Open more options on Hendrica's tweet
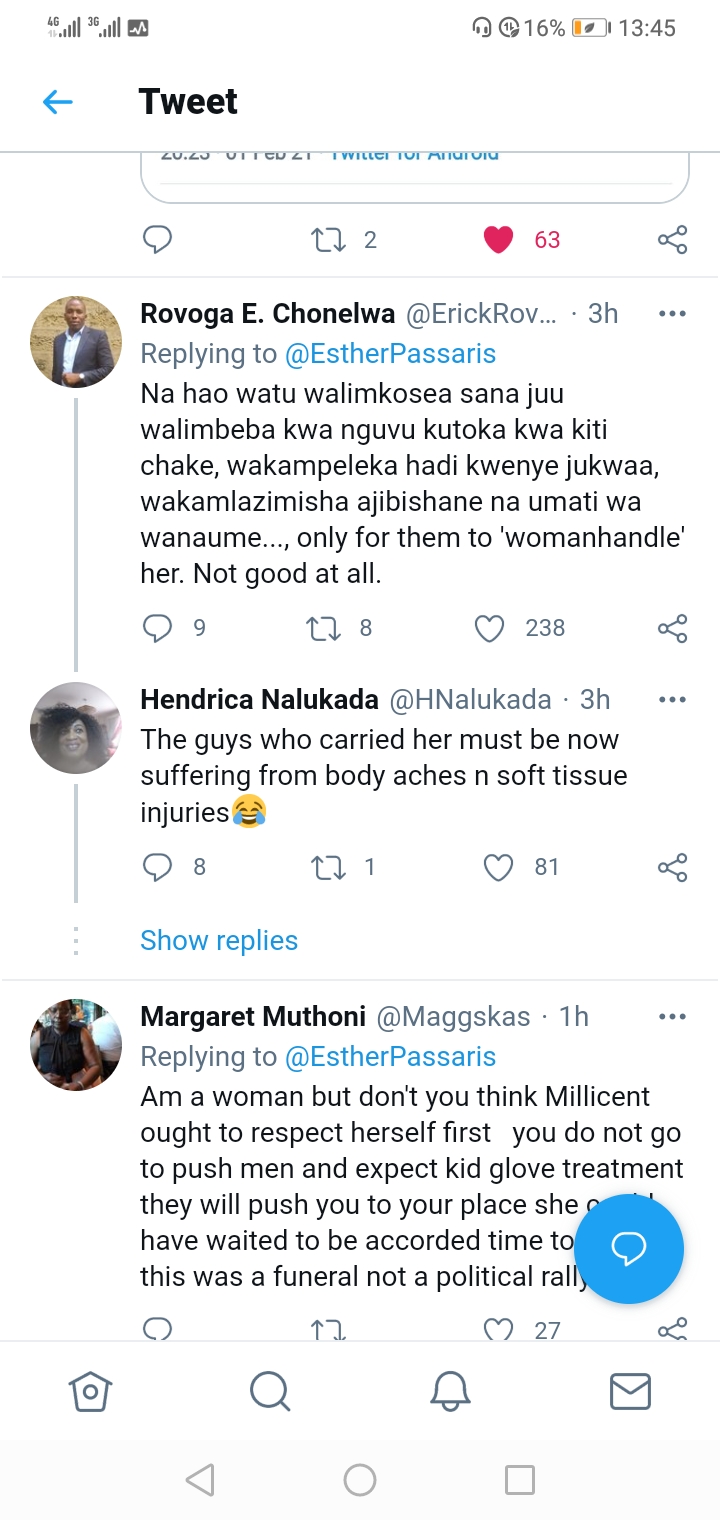This screenshot has height=1520, width=720. tap(672, 700)
